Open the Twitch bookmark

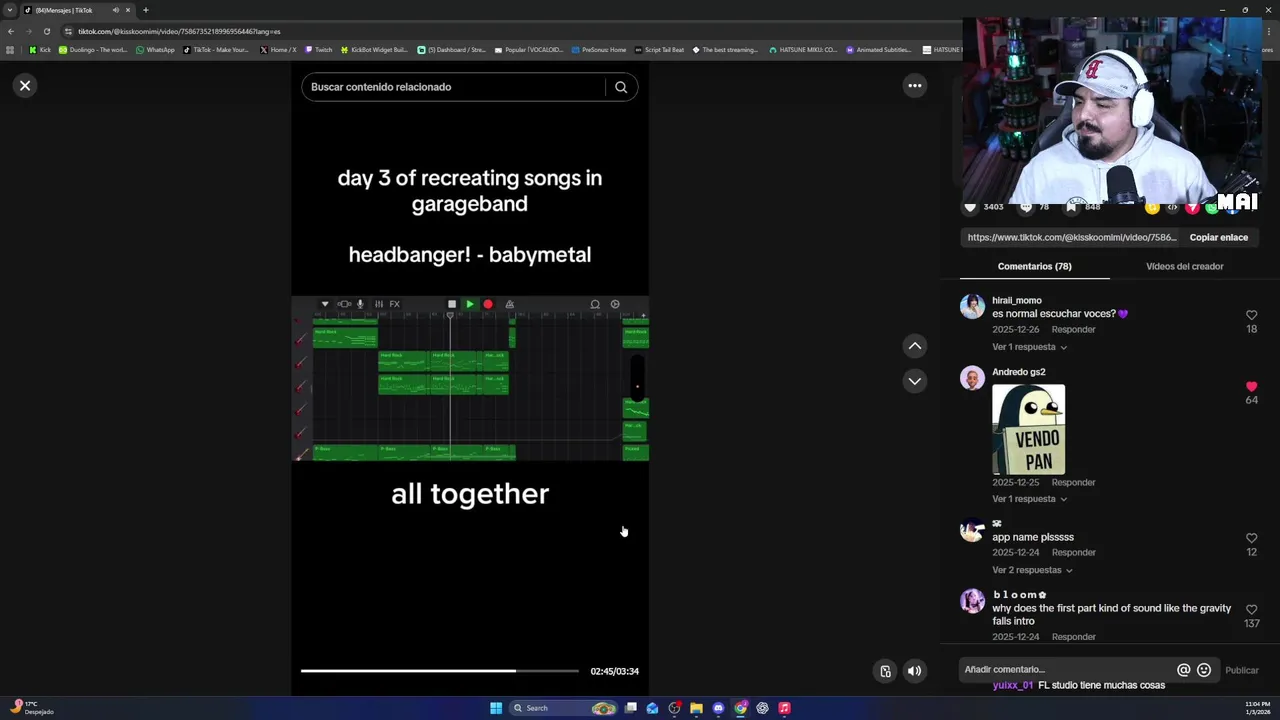[318, 49]
